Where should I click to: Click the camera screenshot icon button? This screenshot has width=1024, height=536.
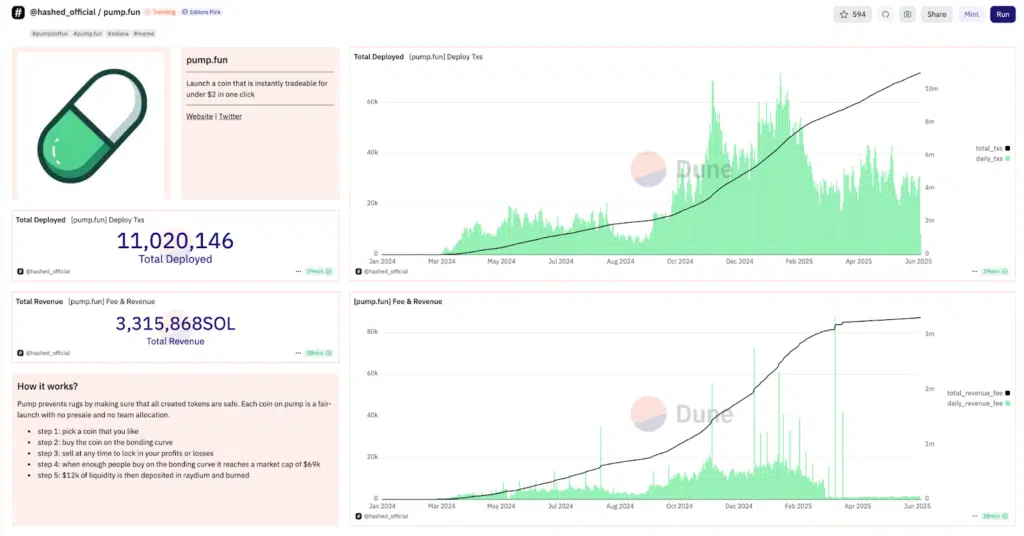pyautogui.click(x=907, y=14)
